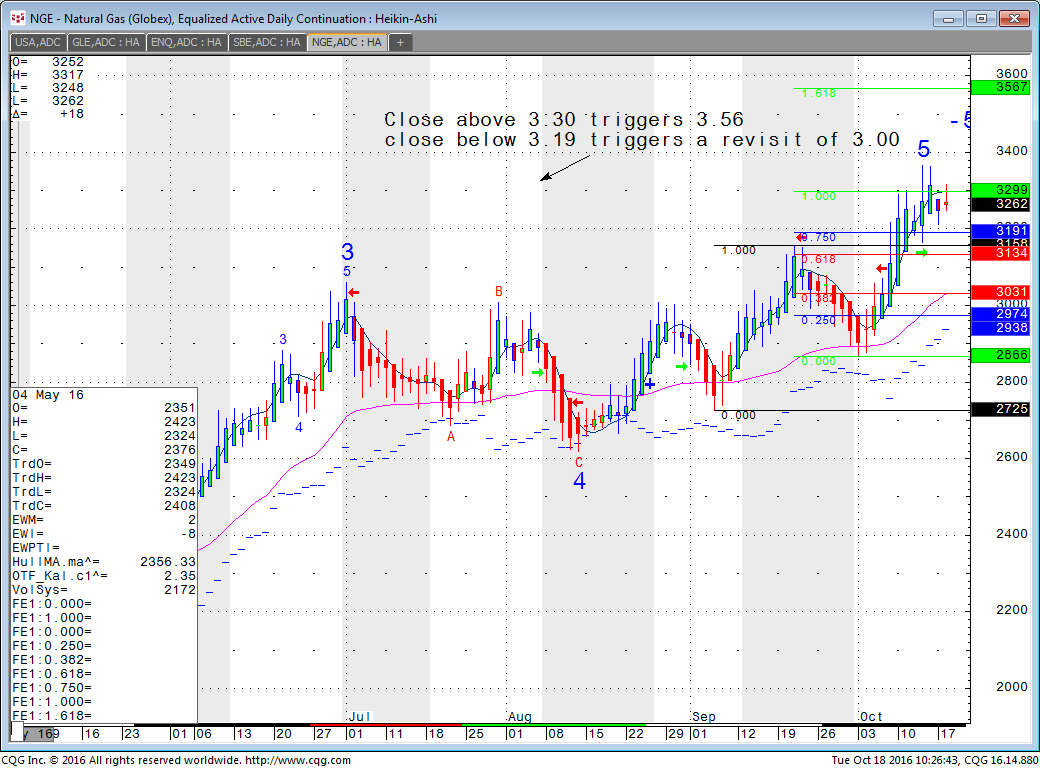Viewport: 1040px width, 768px height.
Task: Click the green arrow marker near Sep 01
Action: pyautogui.click(x=682, y=367)
